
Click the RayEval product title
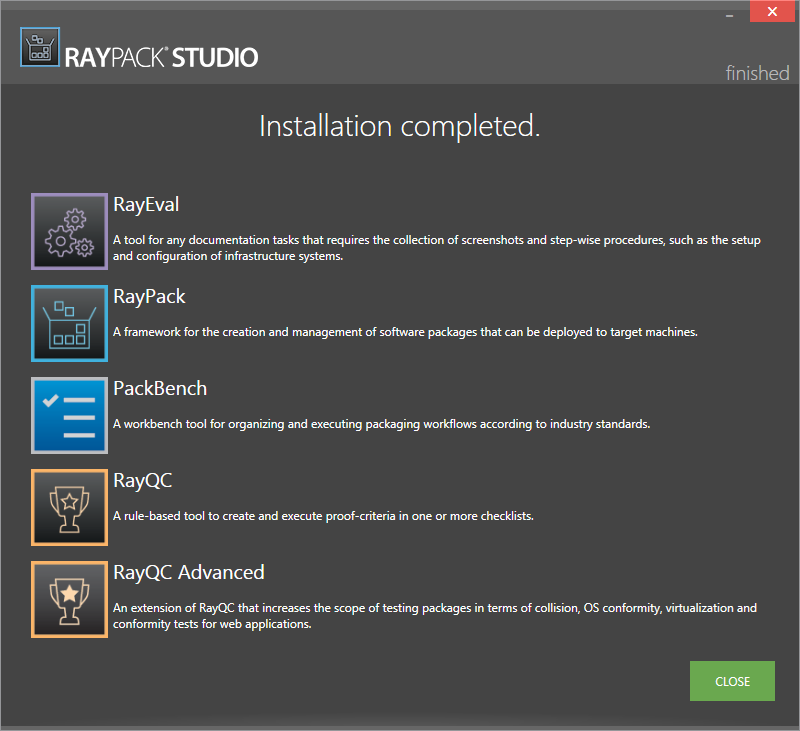[x=146, y=205]
